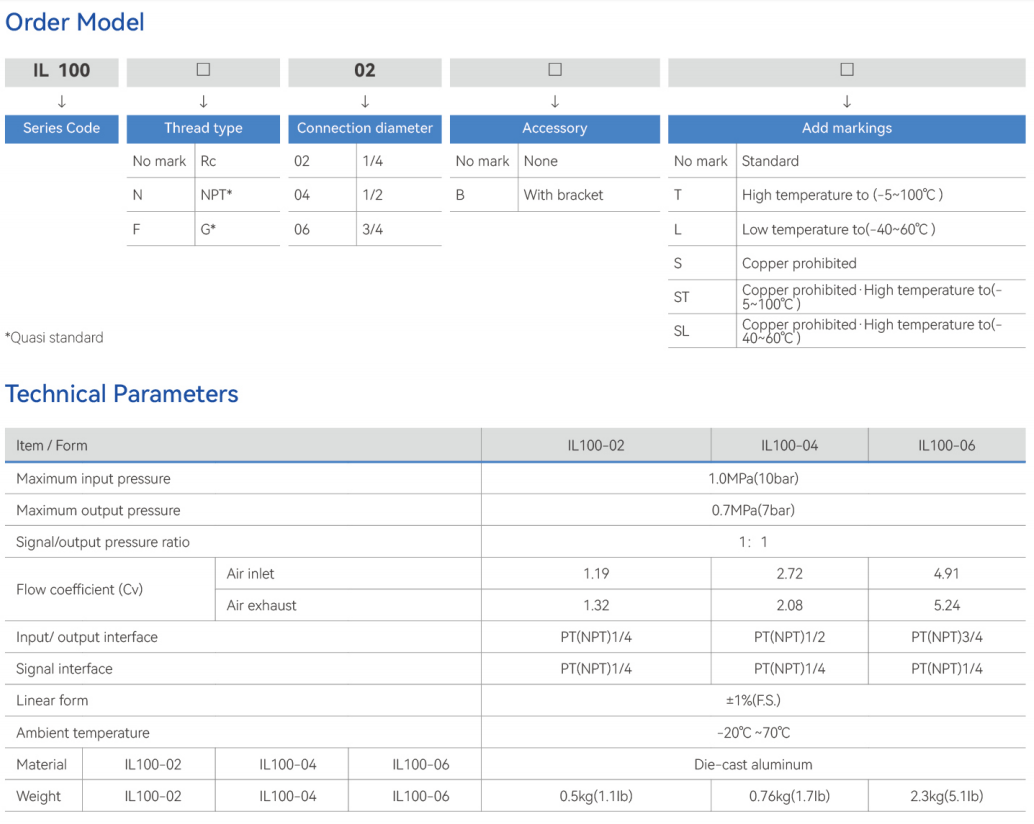Click the empty square box above Accessory
Image resolution: width=1034 pixels, height=824 pixels.
pyautogui.click(x=555, y=69)
